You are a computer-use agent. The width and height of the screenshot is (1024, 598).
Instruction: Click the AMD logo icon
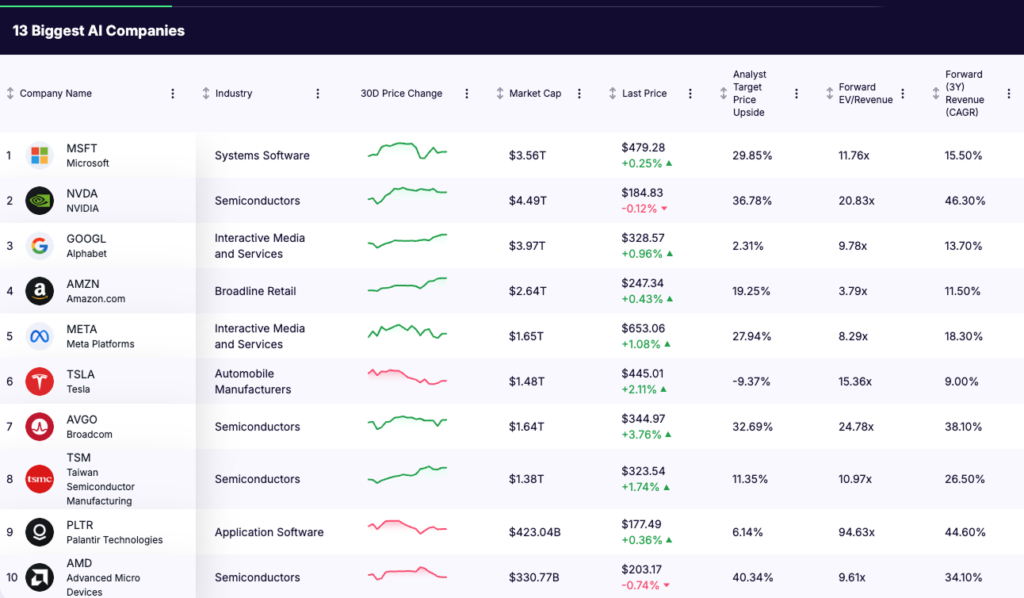click(38, 576)
